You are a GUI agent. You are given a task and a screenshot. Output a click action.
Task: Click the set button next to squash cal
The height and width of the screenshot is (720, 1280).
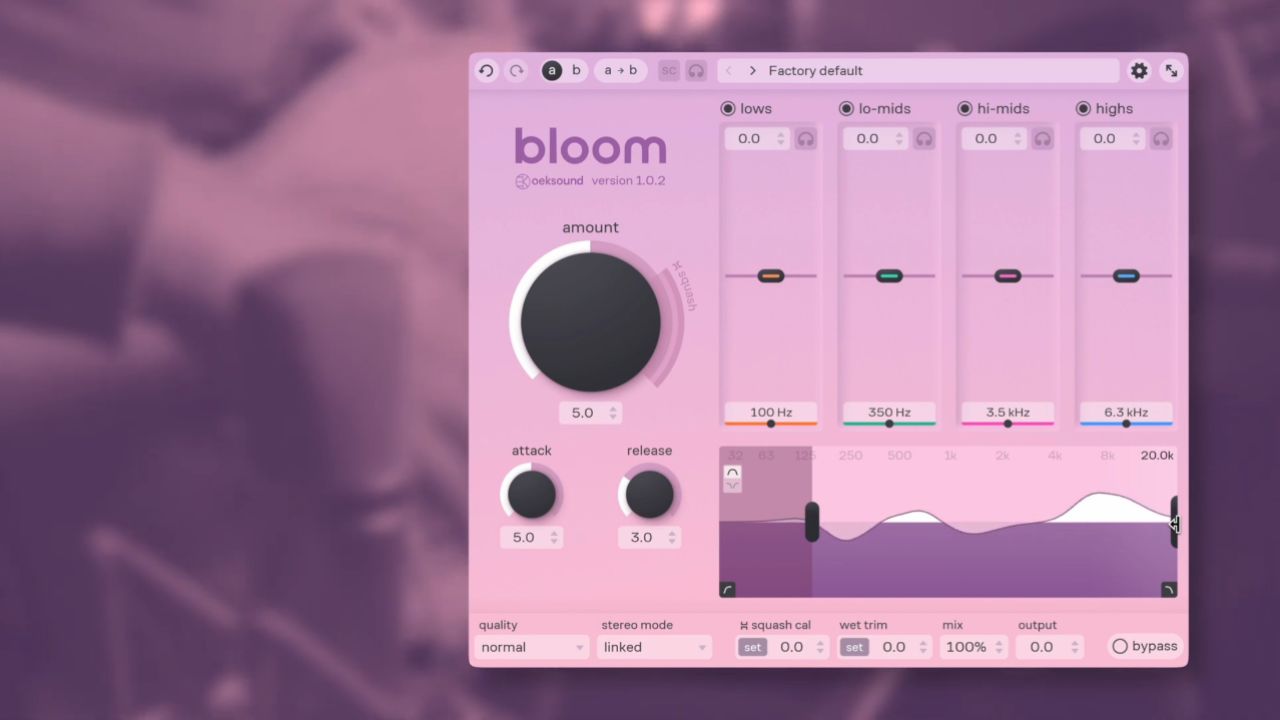[751, 647]
